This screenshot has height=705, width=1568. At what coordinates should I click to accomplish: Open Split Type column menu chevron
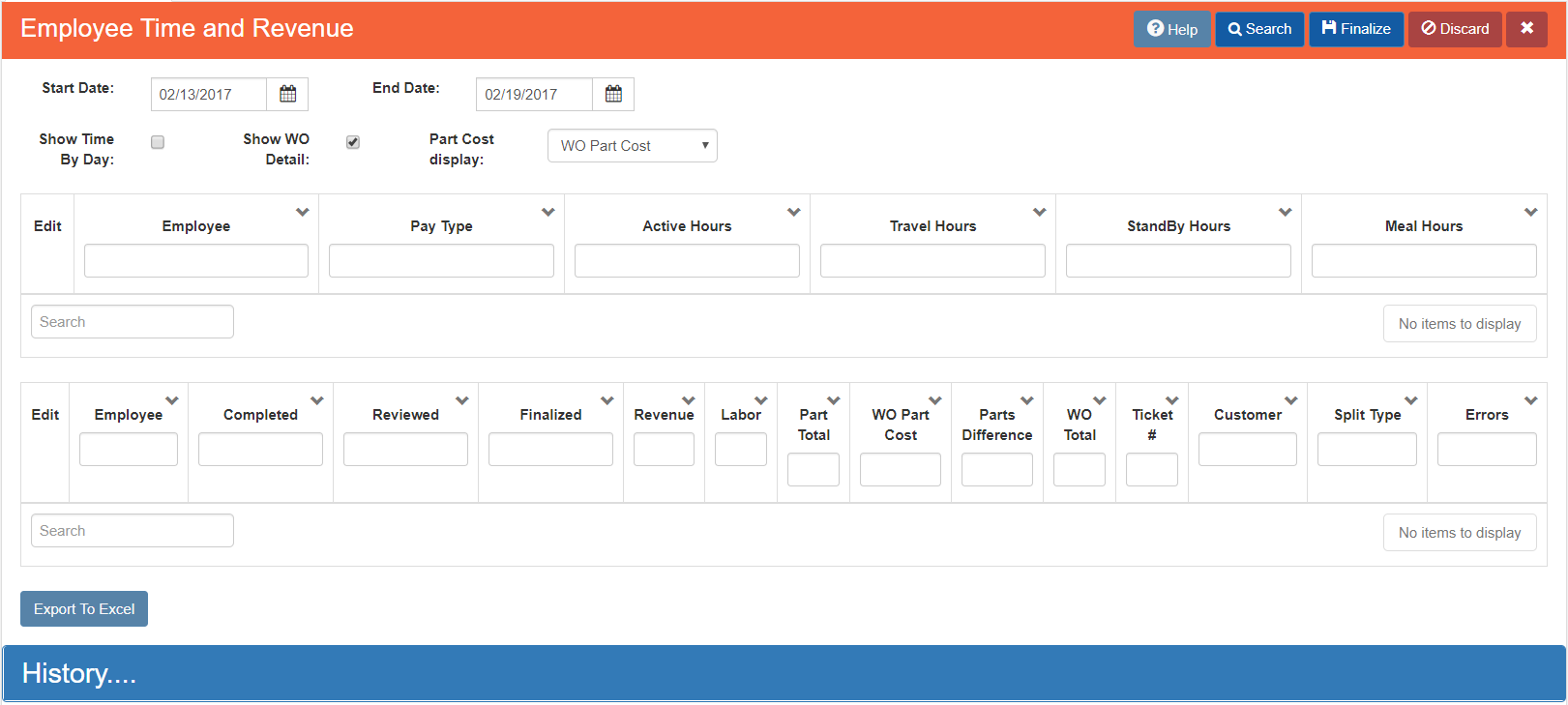(1411, 400)
